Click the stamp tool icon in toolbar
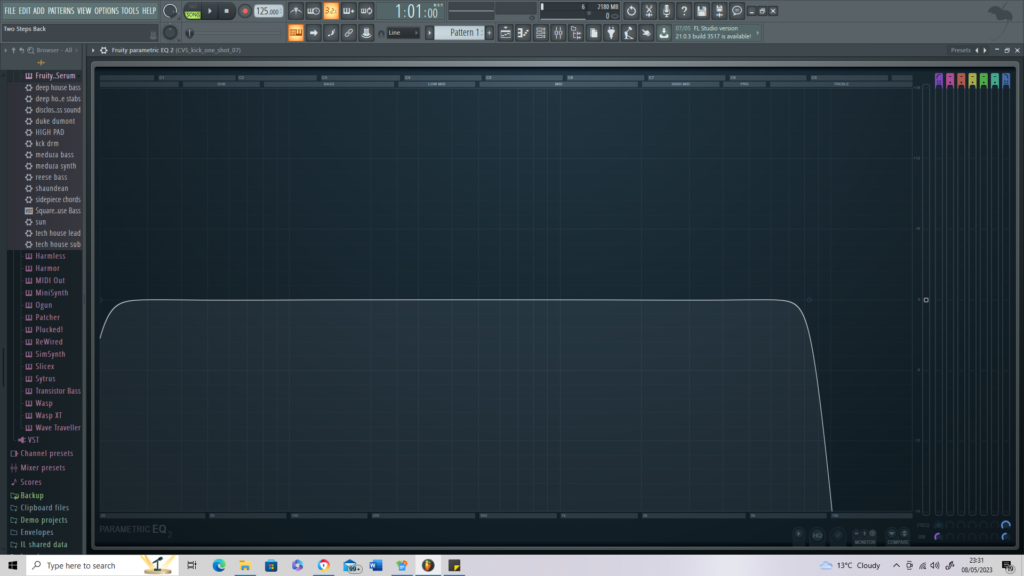 tap(366, 33)
